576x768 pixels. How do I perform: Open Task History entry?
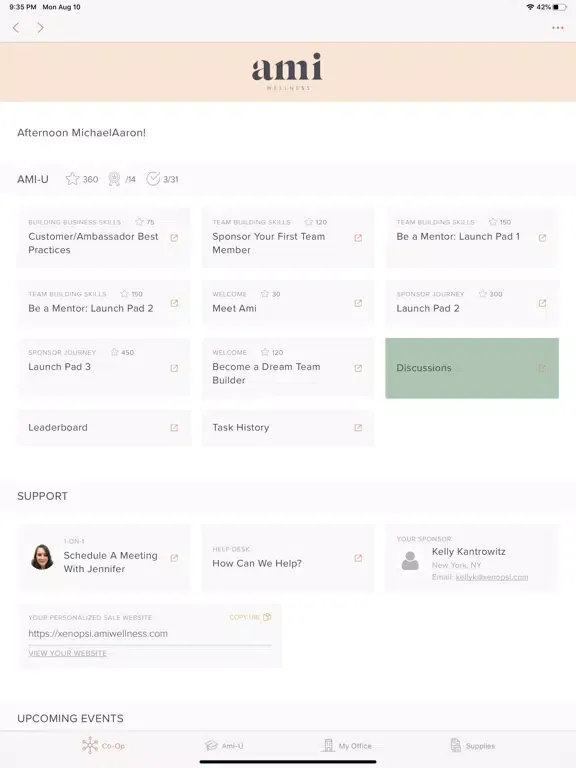pyautogui.click(x=288, y=428)
